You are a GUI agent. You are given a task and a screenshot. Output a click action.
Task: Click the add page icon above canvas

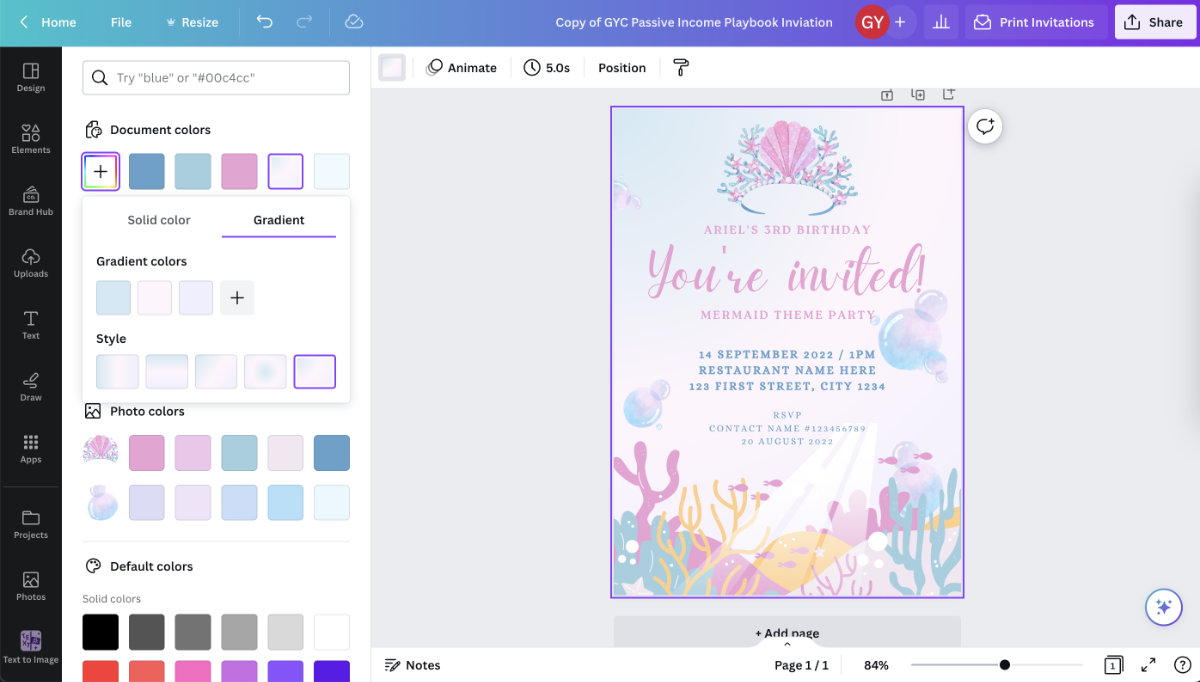click(948, 95)
